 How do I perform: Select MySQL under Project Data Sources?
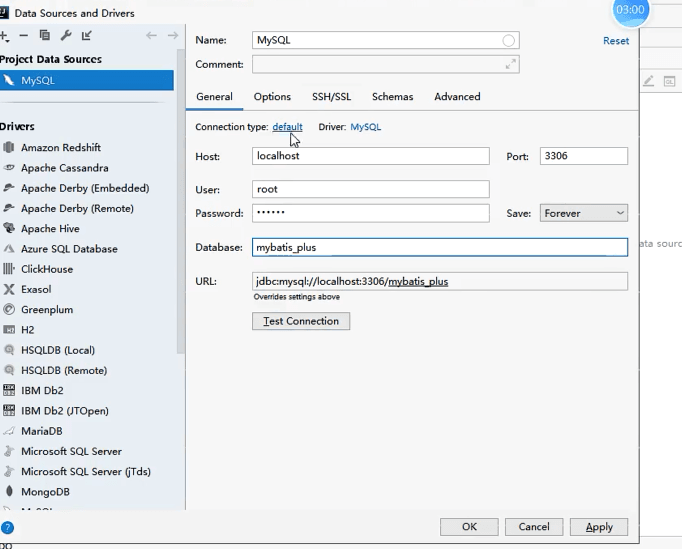[87, 80]
